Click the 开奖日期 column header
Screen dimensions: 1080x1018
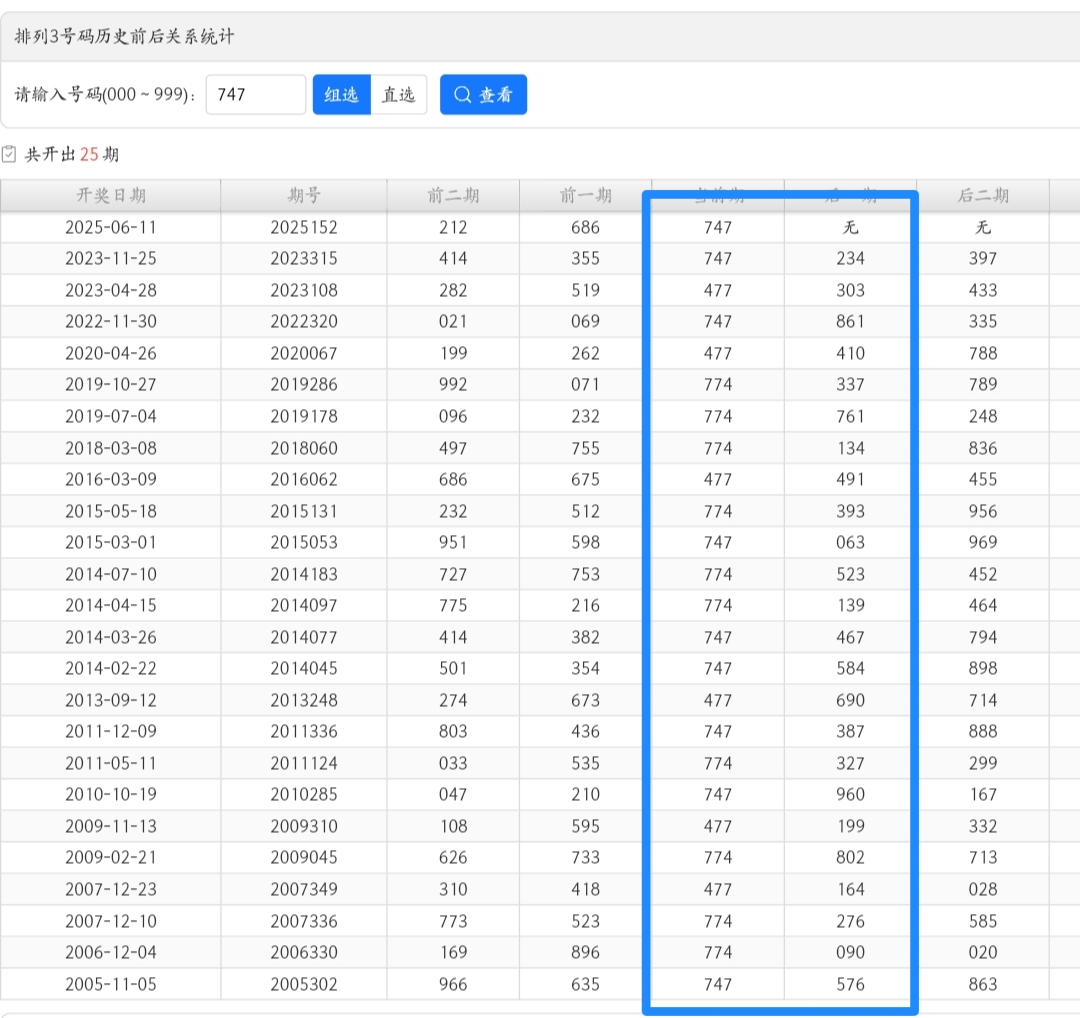111,196
